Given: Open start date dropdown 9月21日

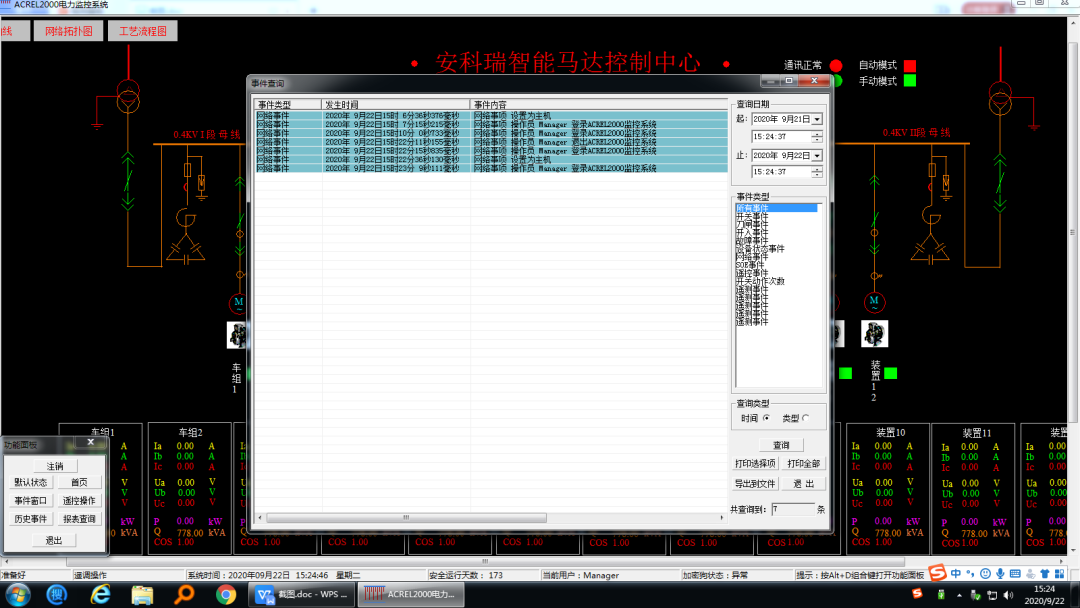Looking at the screenshot, I should point(817,119).
